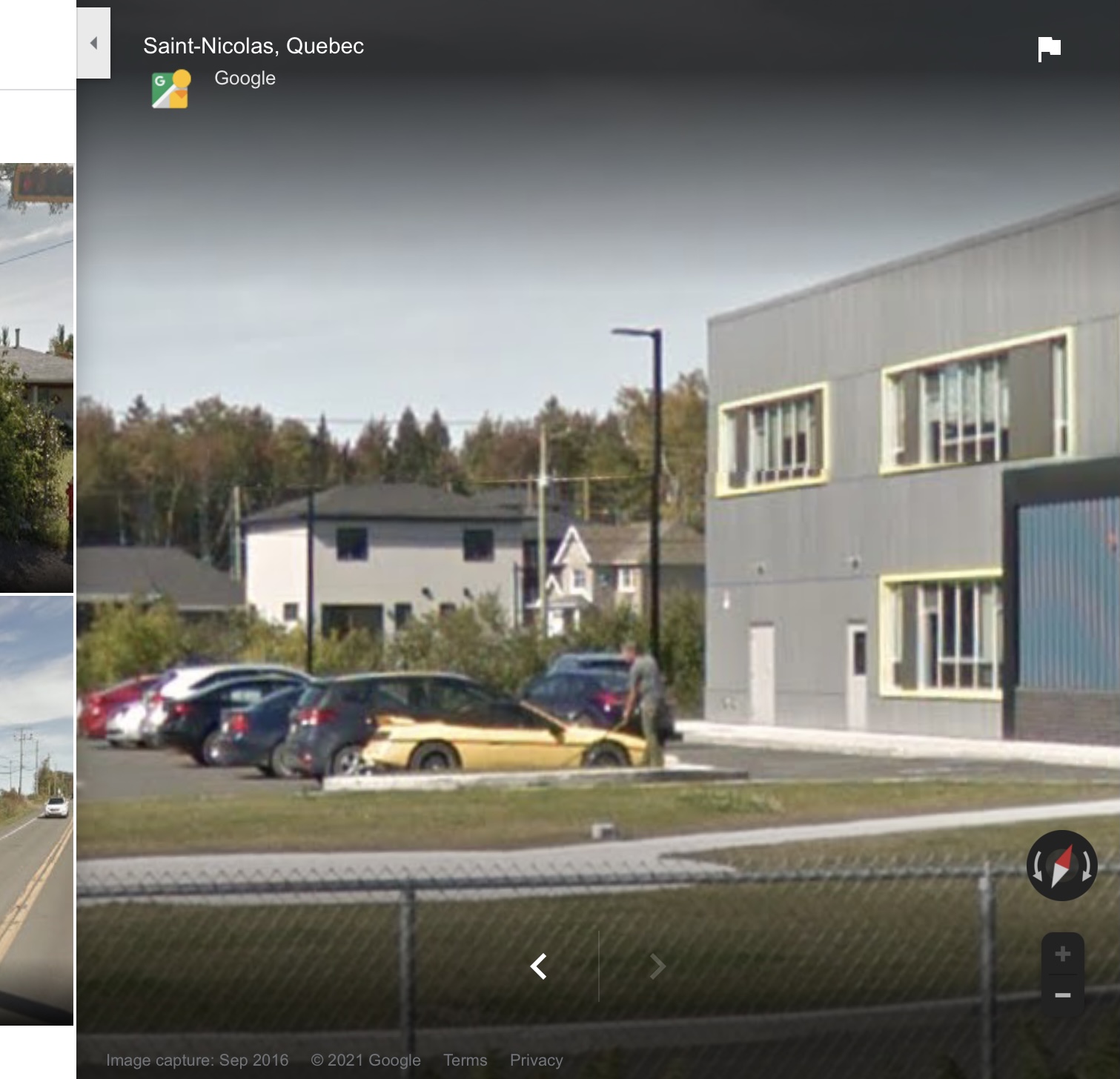1120x1079 pixels.
Task: Open the Terms link
Action: (465, 1060)
